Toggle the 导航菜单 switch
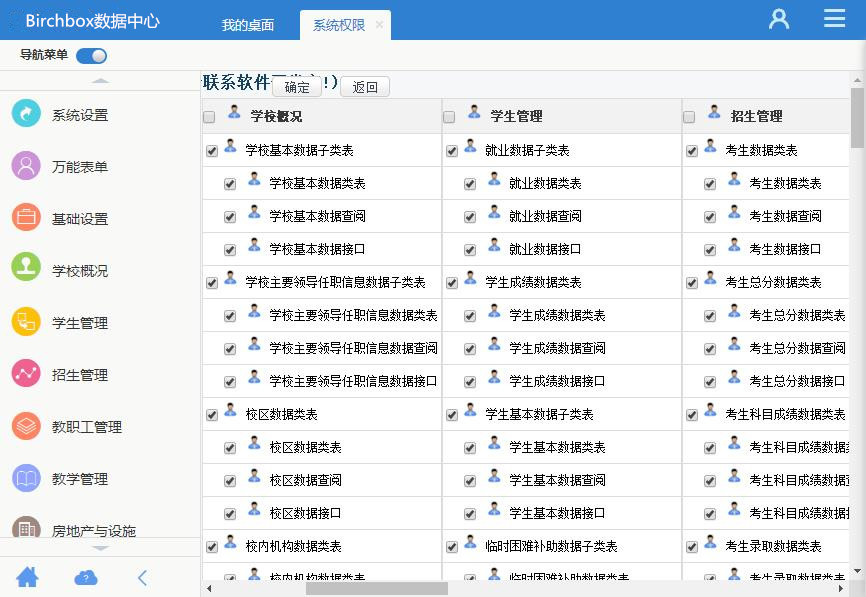The width and height of the screenshot is (866, 597). point(92,56)
